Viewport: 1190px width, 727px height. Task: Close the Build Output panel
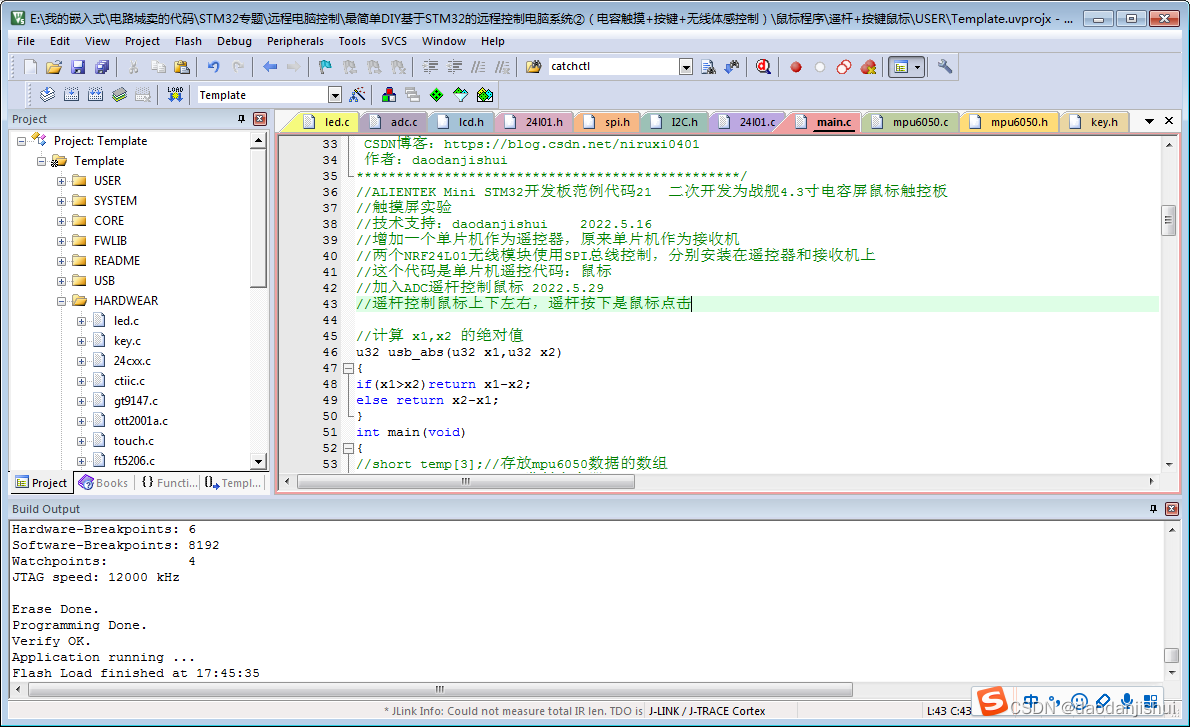(1172, 509)
